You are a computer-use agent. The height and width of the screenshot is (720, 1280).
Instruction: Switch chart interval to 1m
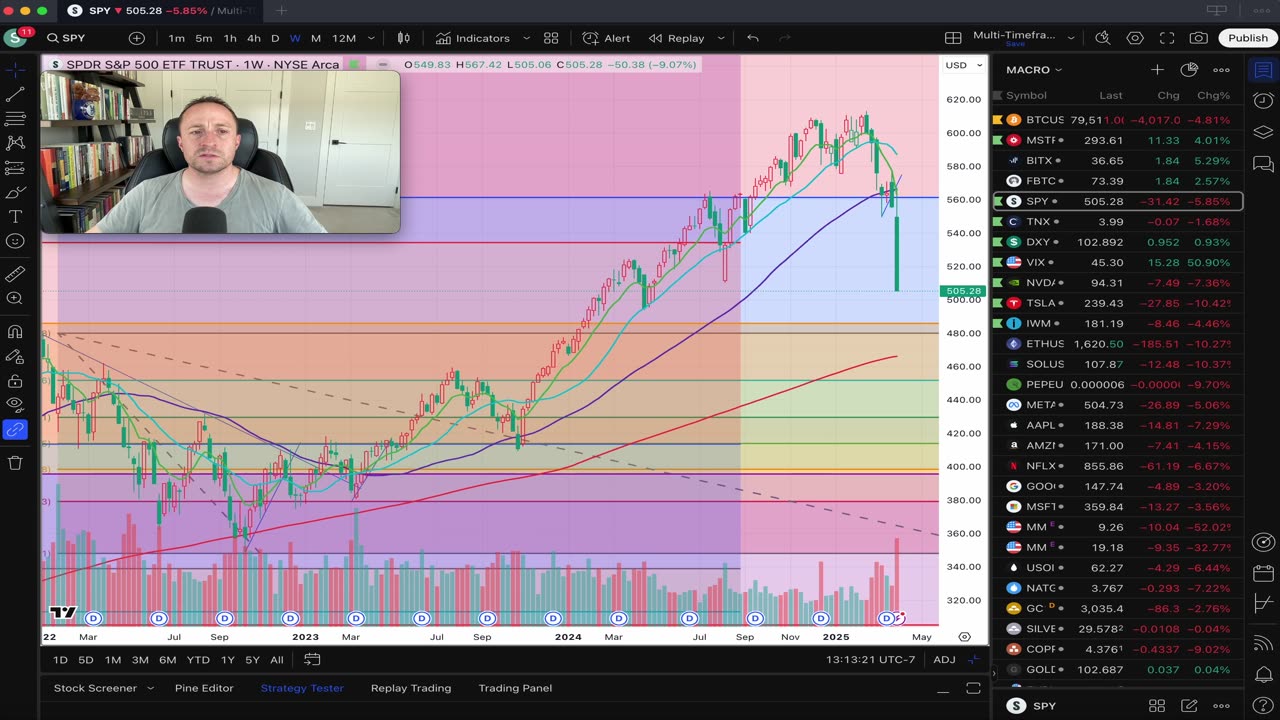click(176, 38)
